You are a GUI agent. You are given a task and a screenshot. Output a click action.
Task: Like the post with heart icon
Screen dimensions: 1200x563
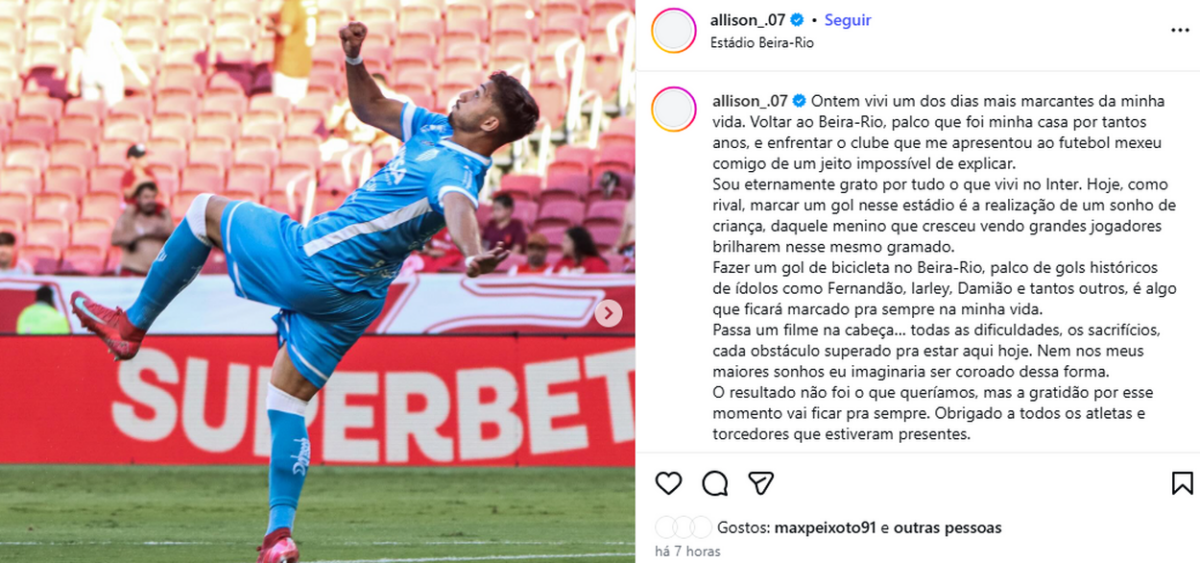coord(668,483)
